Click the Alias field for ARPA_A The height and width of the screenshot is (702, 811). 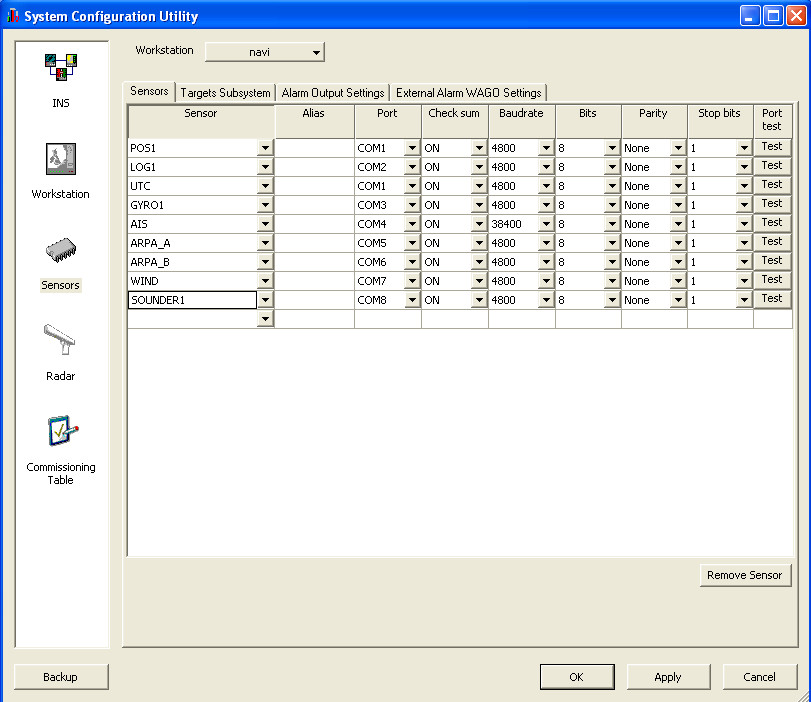coord(314,243)
